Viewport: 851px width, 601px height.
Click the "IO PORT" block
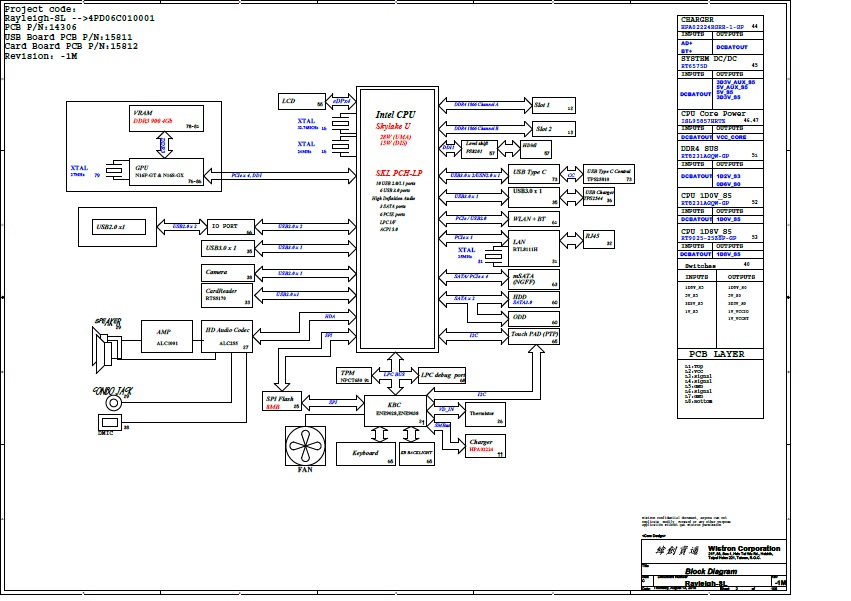click(231, 227)
